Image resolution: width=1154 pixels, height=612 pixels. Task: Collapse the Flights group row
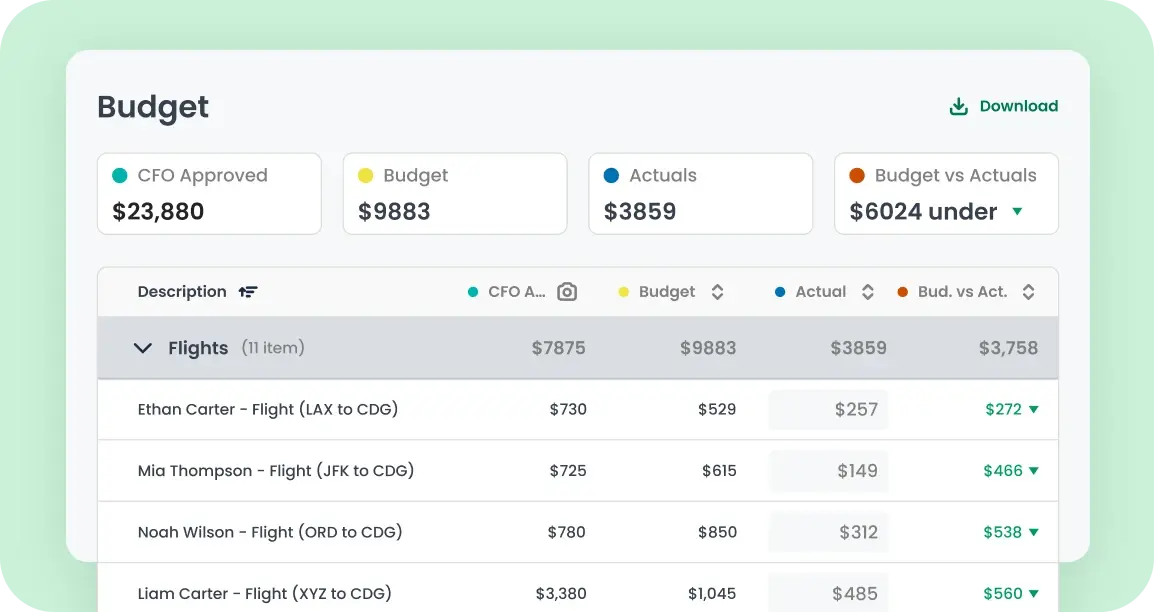click(142, 348)
